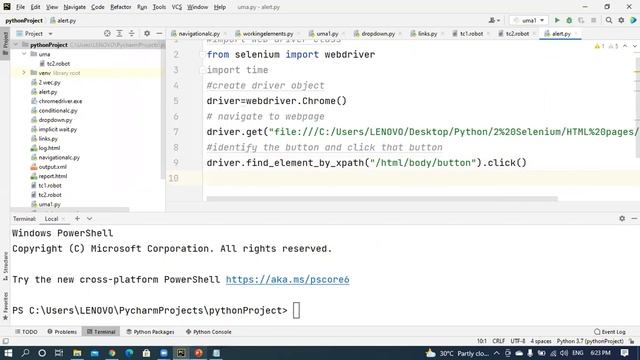Click the terminal command prompt input

tap(296, 311)
